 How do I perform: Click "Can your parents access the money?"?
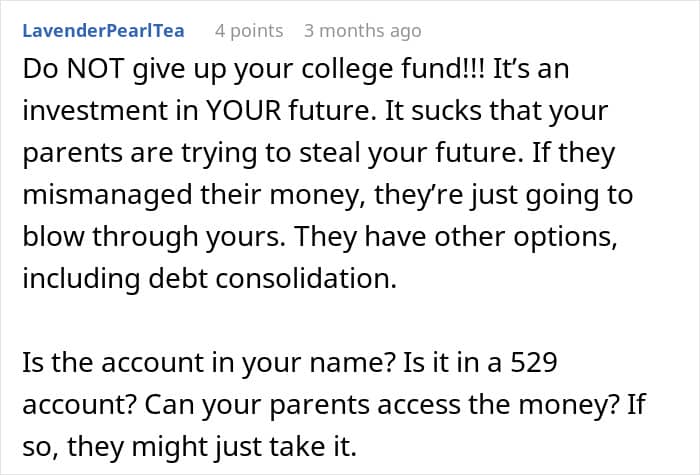[x=382, y=404]
